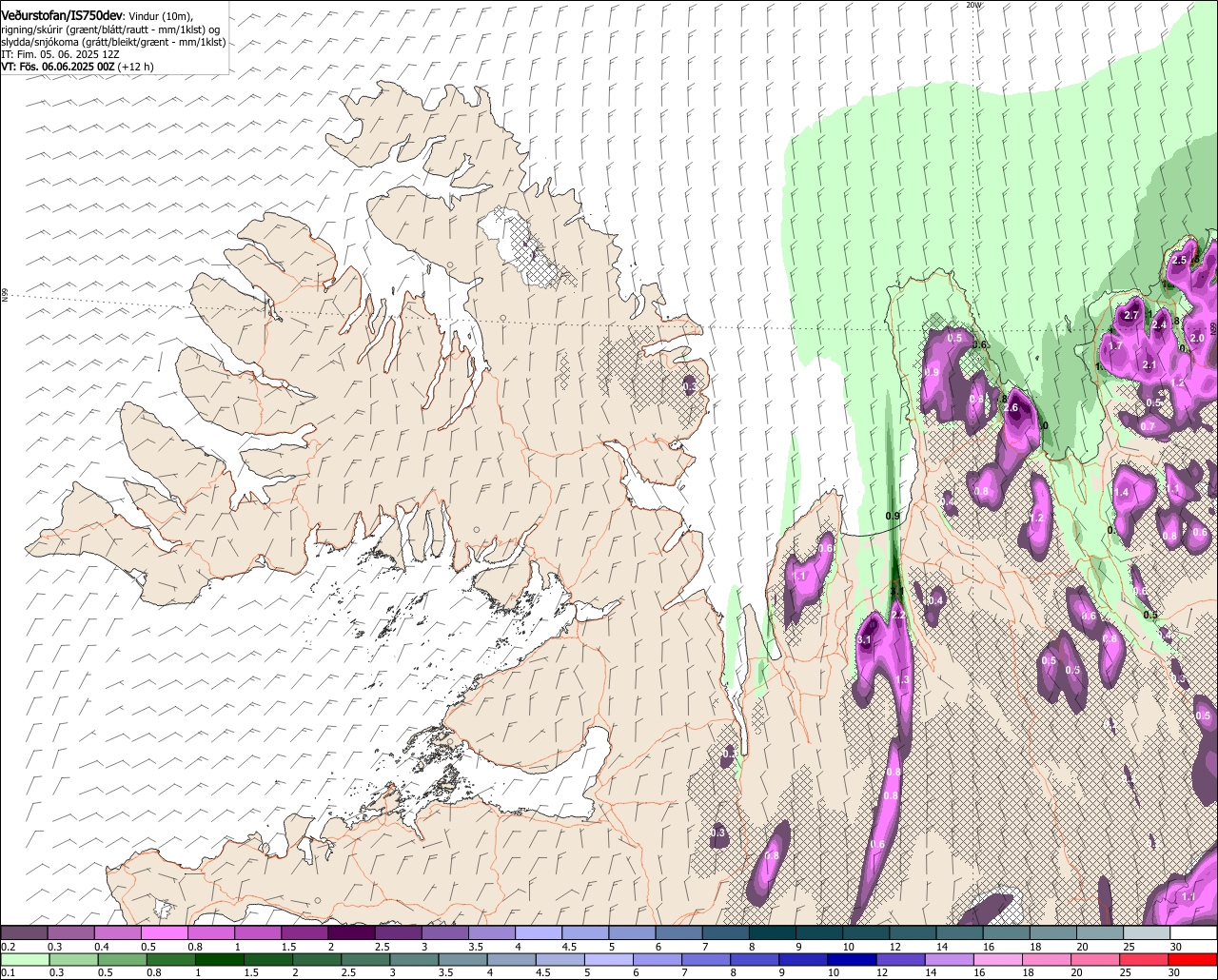
Task: Click the 3.1 precipitation value on the map
Action: tap(864, 641)
